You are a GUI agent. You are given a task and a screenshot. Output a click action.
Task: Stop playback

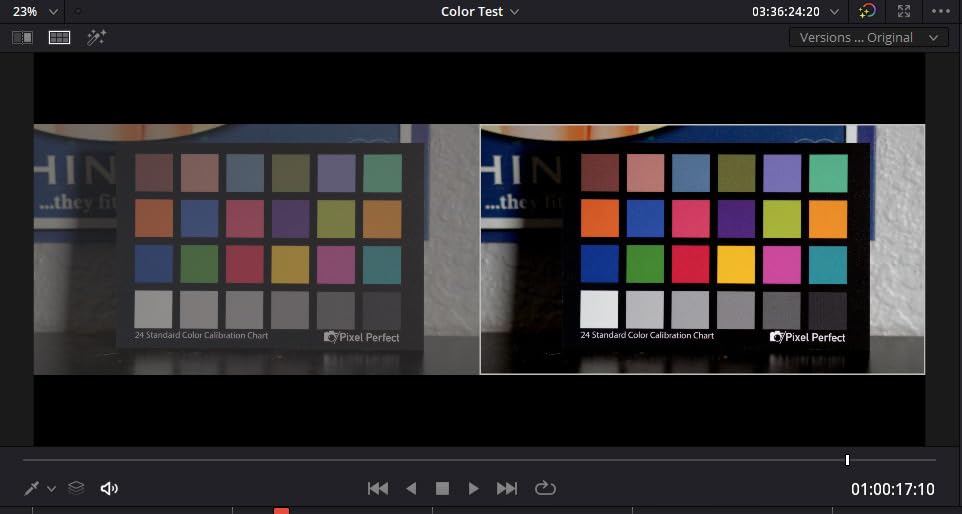pyautogui.click(x=442, y=488)
